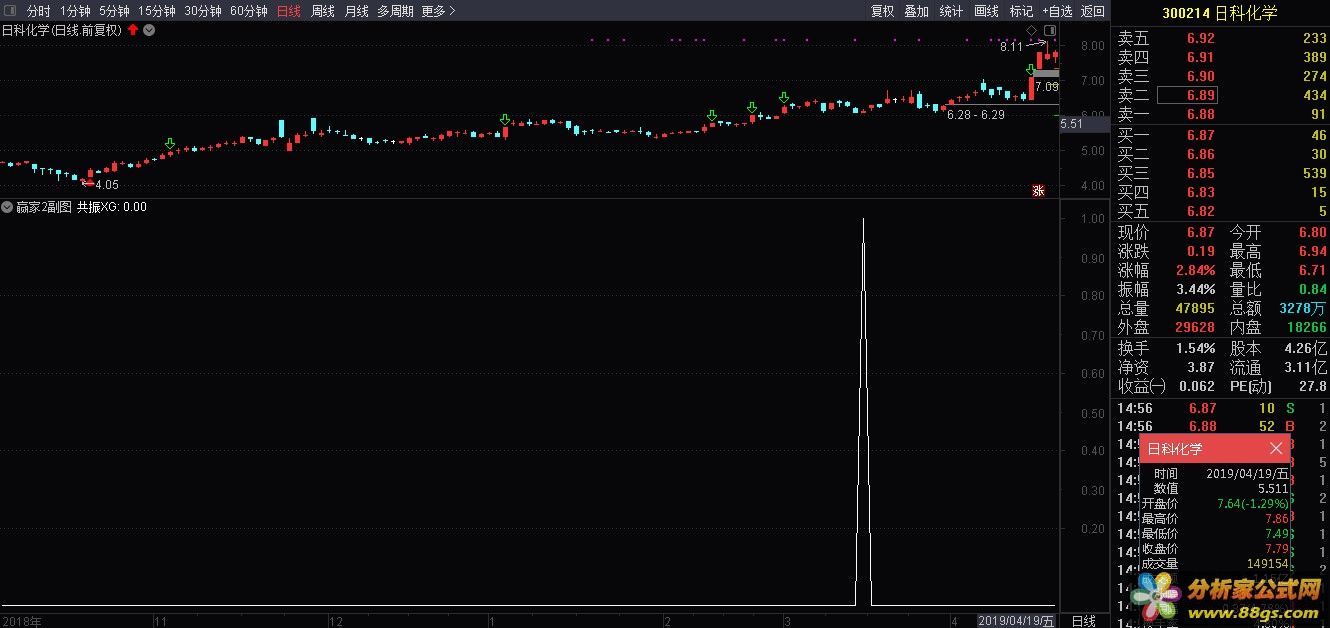Click the red 涨 badge icon
The width and height of the screenshot is (1330, 628).
[x=1038, y=190]
